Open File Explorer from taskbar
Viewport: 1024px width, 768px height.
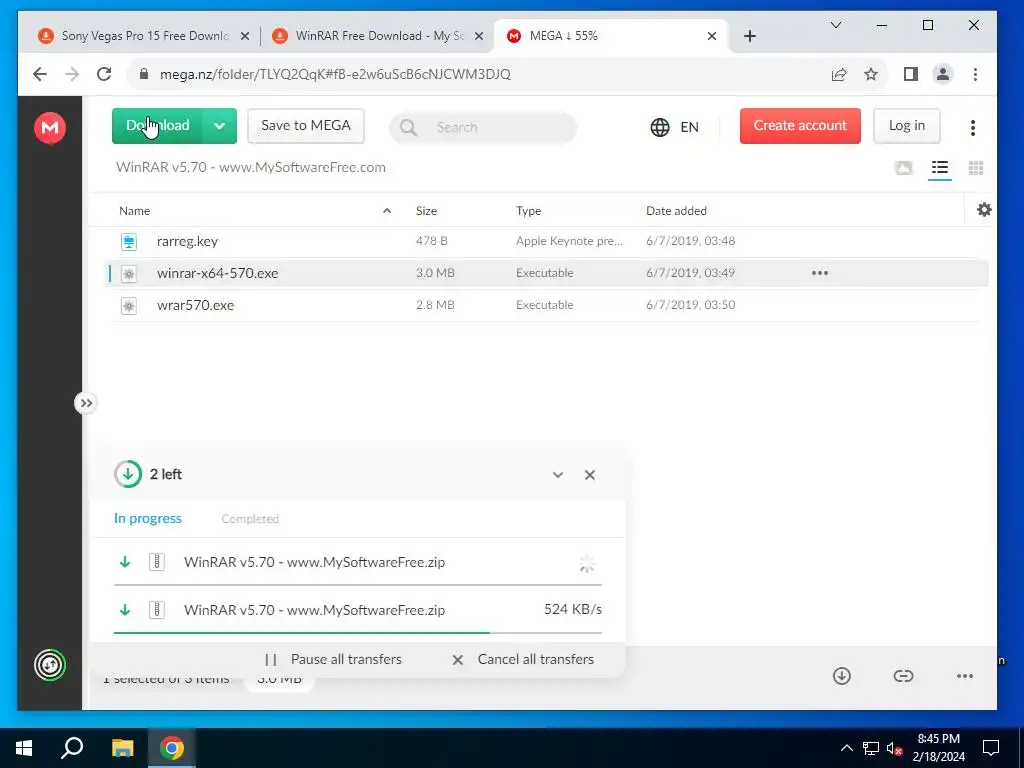122,748
